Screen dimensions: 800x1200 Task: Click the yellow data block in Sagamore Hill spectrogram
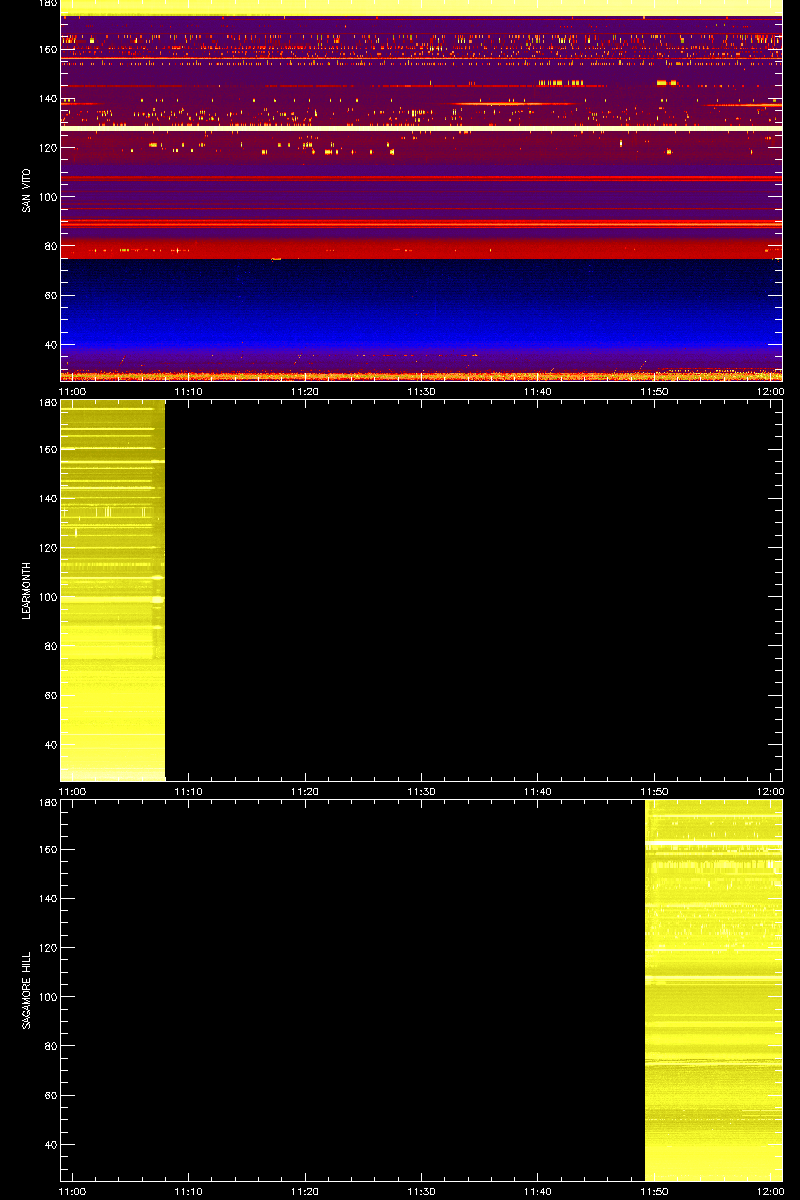713,990
